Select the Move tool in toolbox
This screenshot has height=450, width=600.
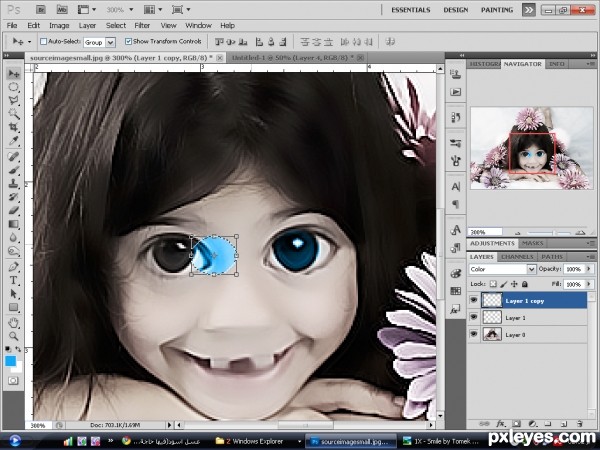13,73
